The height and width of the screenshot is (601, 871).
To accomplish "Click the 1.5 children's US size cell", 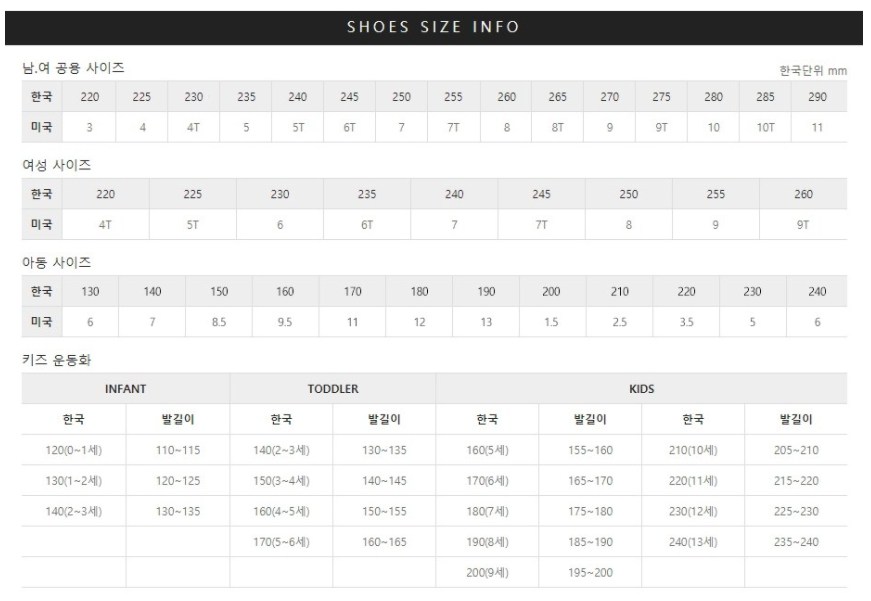I will [x=551, y=323].
